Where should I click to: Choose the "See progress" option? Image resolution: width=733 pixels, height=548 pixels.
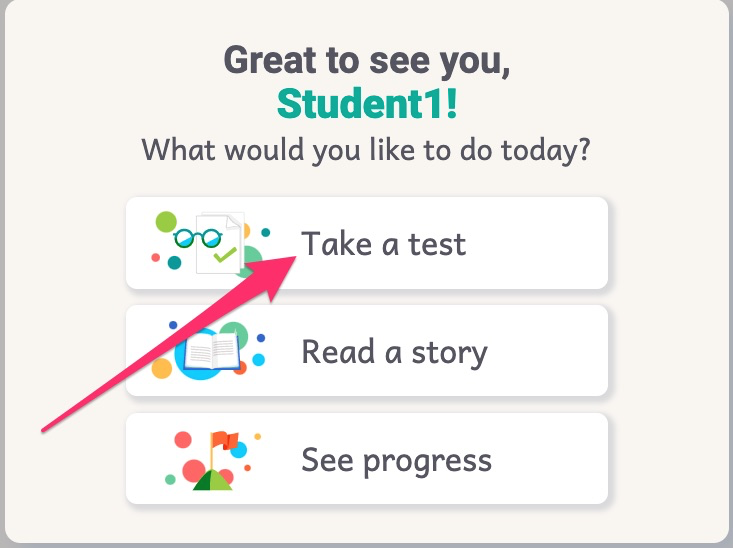pos(367,459)
